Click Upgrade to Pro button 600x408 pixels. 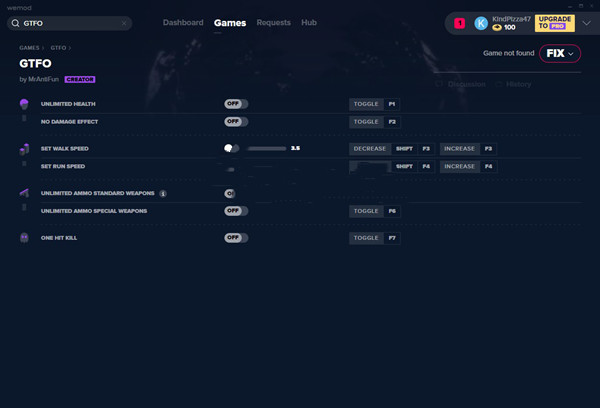tap(554, 23)
